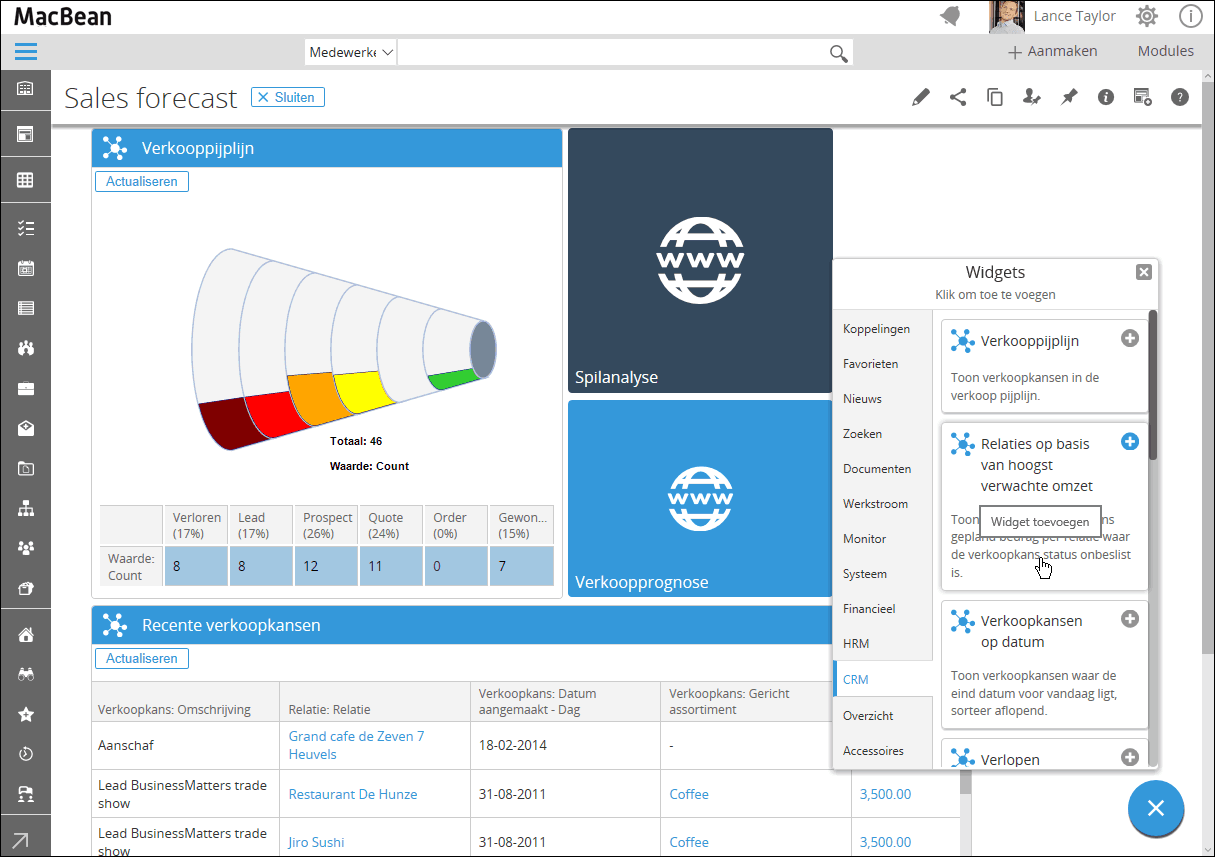Click the Sluiten button

tap(287, 97)
